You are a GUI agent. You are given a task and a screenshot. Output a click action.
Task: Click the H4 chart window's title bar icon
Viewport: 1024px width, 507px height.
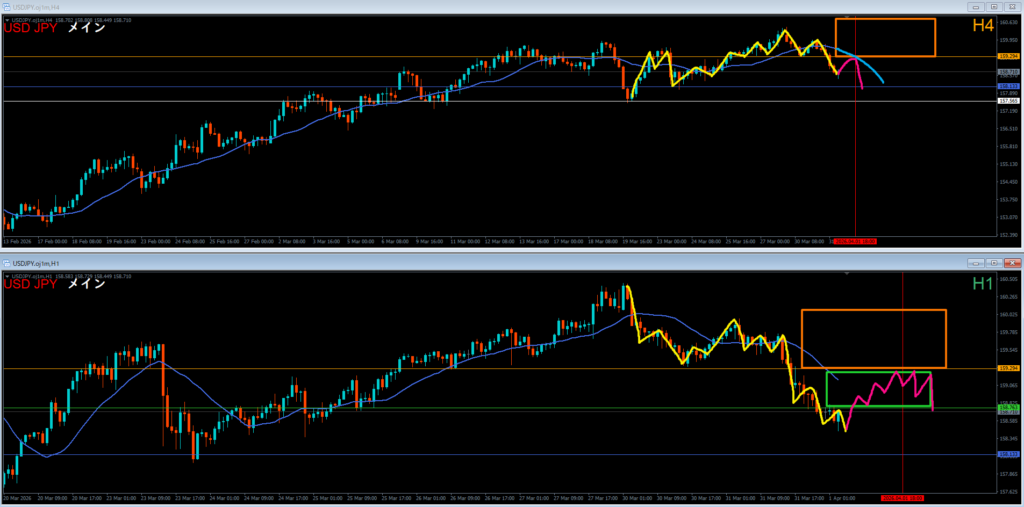pyautogui.click(x=6, y=5)
